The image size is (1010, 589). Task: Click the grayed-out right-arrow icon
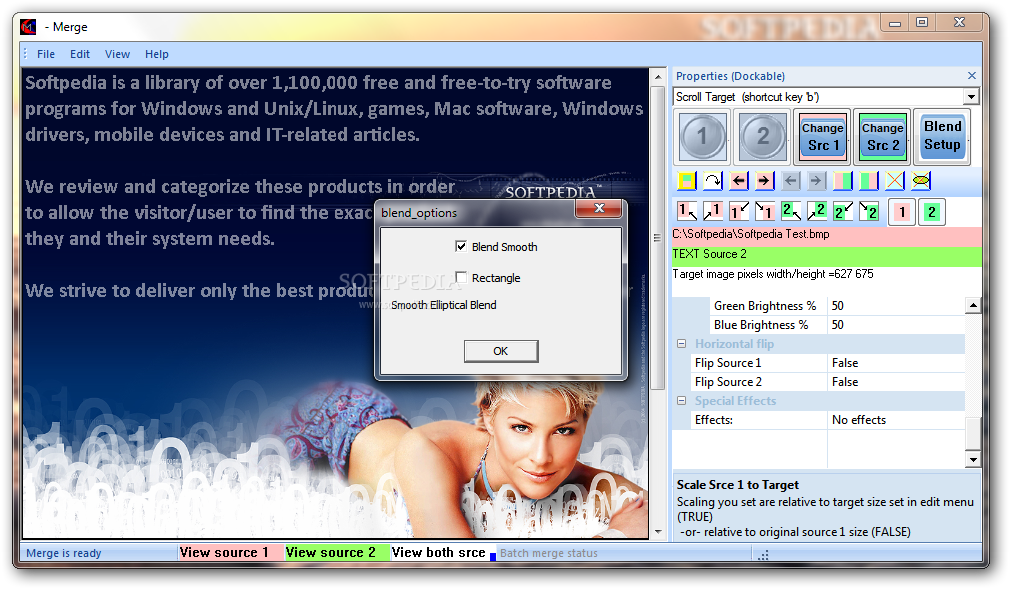[x=817, y=181]
